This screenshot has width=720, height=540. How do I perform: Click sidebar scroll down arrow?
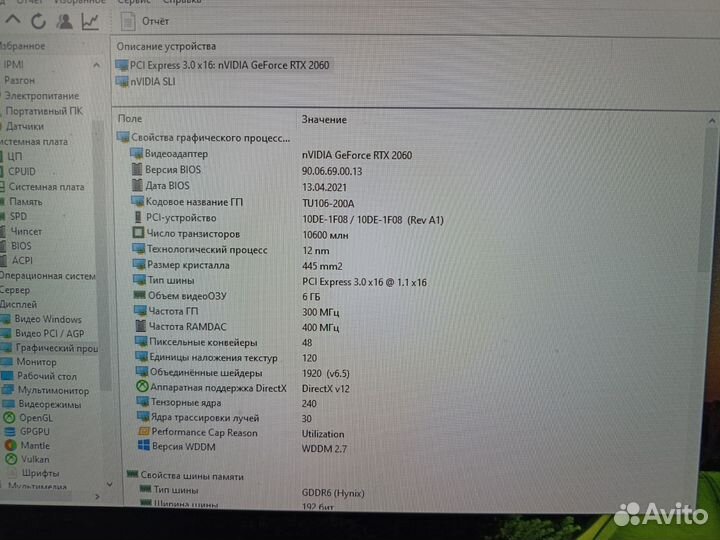point(109,484)
